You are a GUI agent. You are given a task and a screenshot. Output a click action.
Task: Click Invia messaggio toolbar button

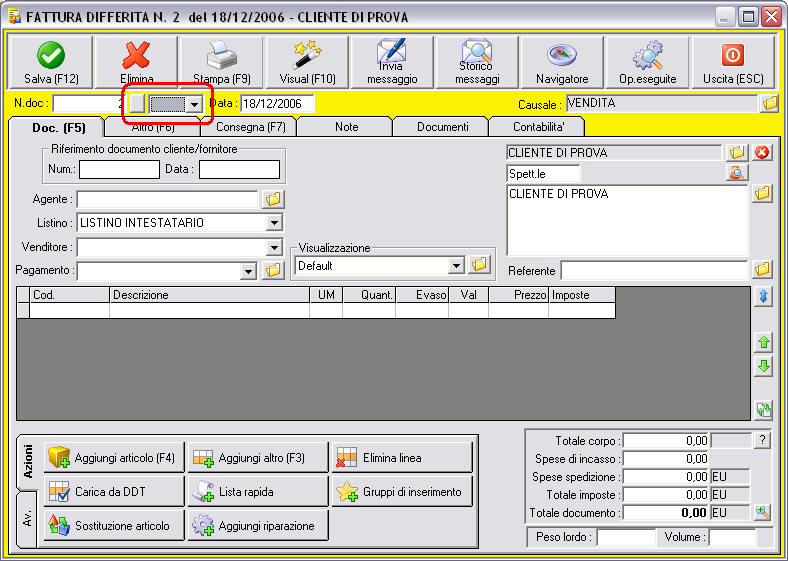[392, 62]
